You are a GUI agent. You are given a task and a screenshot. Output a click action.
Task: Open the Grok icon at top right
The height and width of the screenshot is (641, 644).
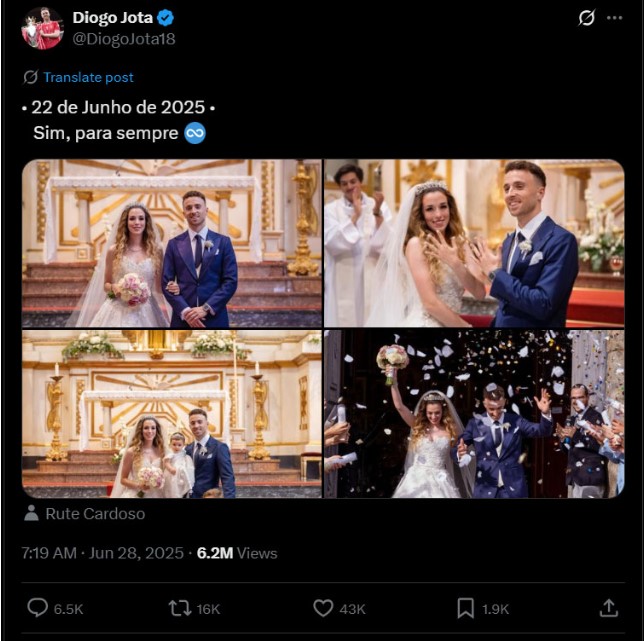(x=587, y=18)
